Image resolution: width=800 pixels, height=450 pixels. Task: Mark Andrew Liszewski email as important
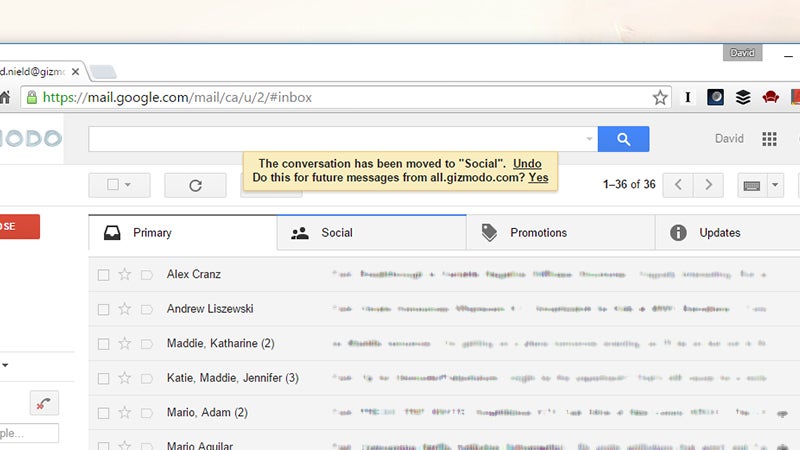coord(147,309)
